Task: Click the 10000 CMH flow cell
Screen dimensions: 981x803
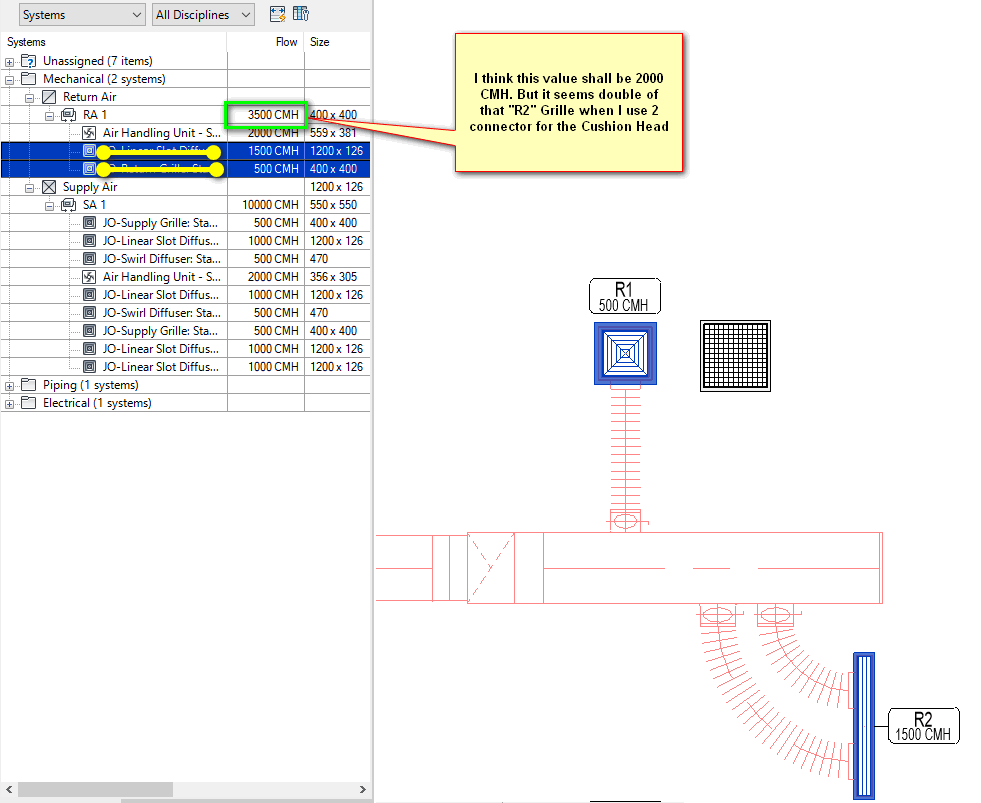Action: tap(266, 205)
